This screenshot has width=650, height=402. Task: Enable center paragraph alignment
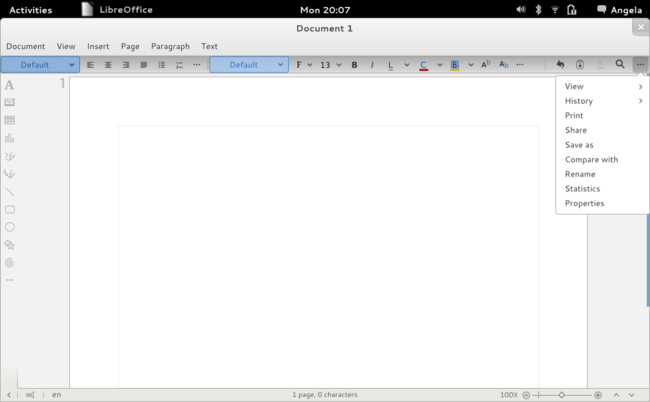tap(108, 65)
